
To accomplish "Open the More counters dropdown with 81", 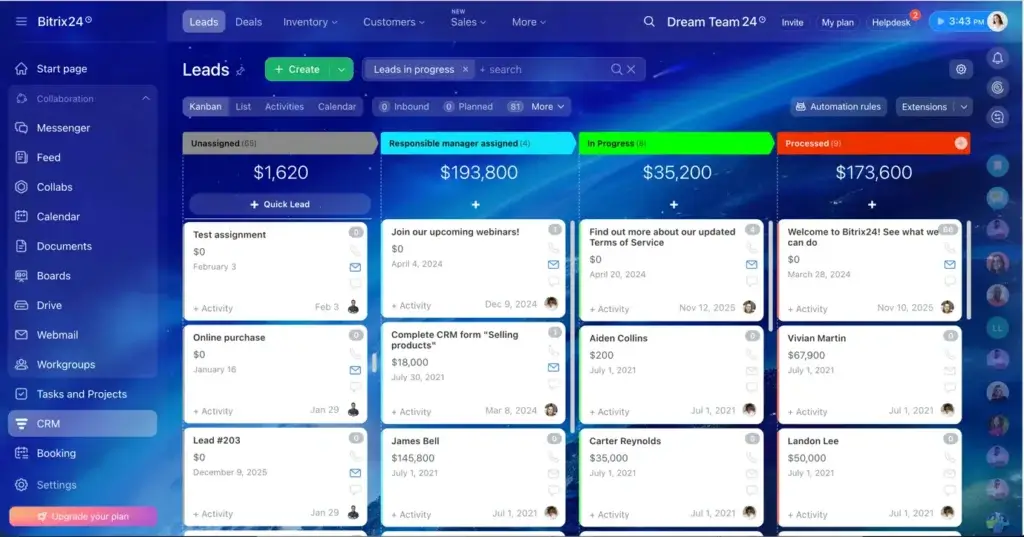I will coord(536,106).
